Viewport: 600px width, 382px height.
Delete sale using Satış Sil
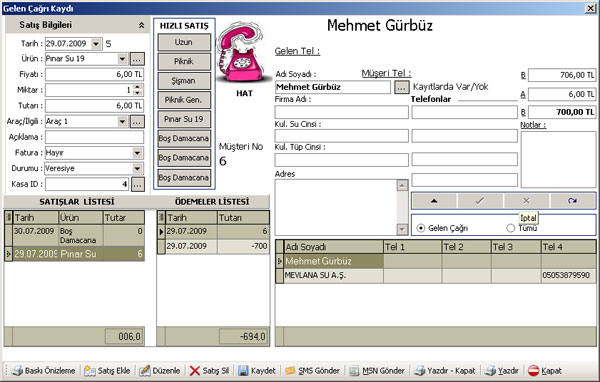209,371
